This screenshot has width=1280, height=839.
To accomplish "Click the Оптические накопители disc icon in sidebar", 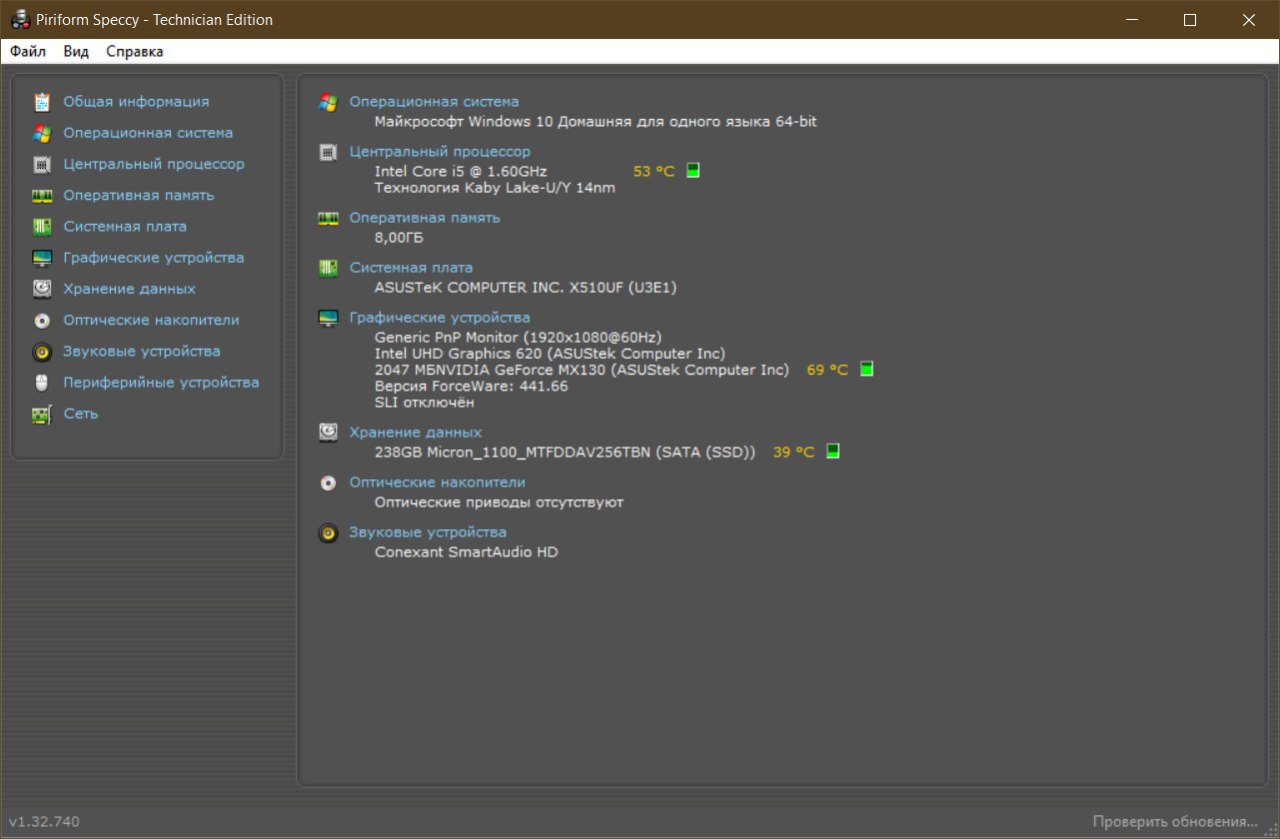I will pos(41,320).
